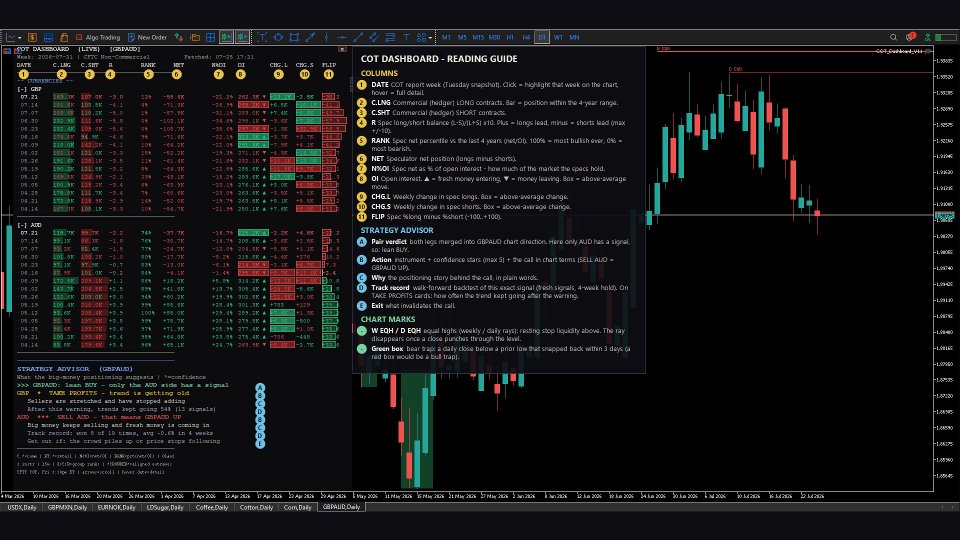
Task: Switch to GBPMXN,Daily chart tab
Action: [67, 508]
